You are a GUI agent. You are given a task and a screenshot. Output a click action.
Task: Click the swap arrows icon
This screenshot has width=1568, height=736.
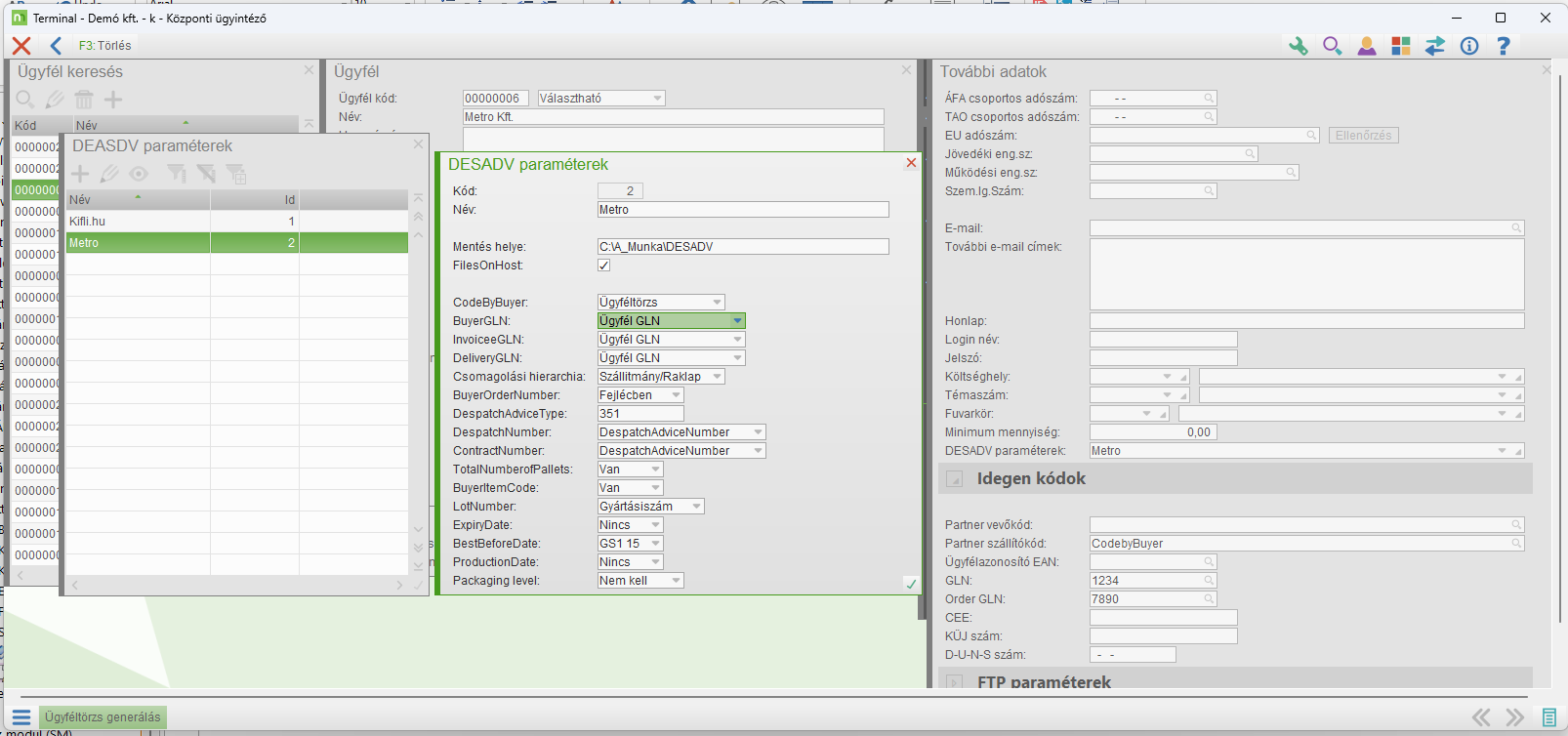coord(1435,46)
